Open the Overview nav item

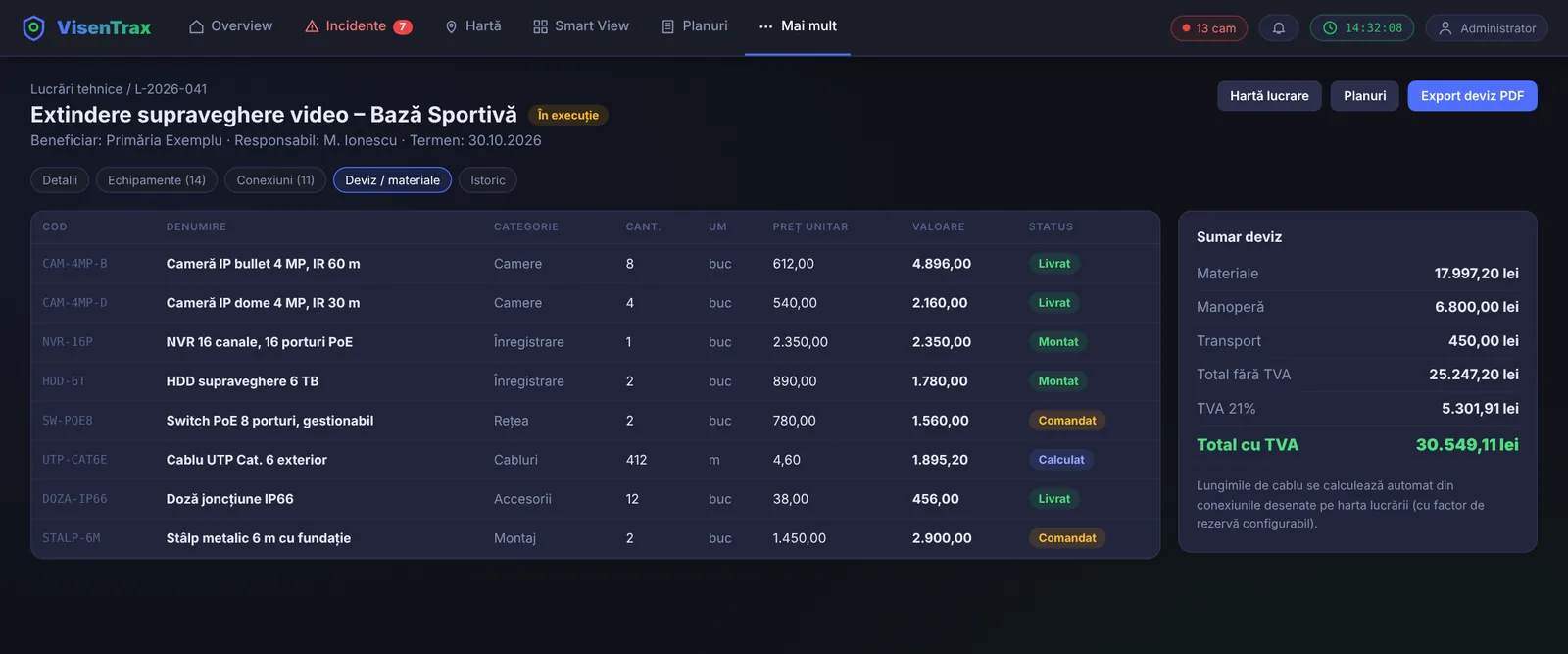pos(230,26)
